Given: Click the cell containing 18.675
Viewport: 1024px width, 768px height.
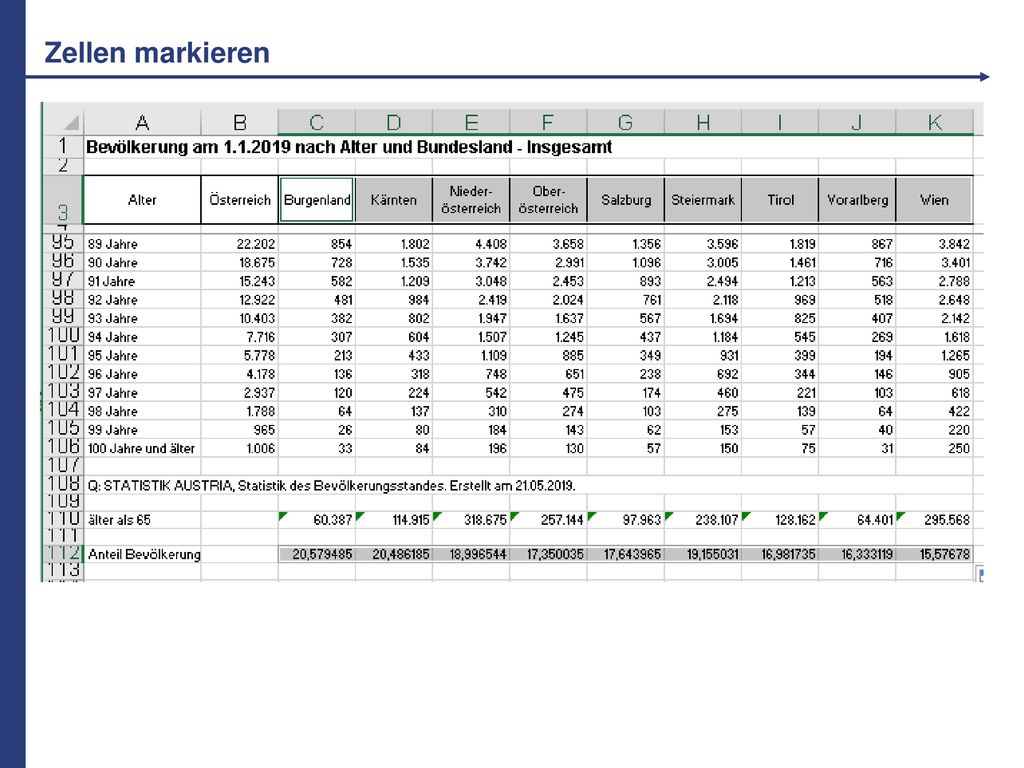Looking at the screenshot, I should pos(240,263).
